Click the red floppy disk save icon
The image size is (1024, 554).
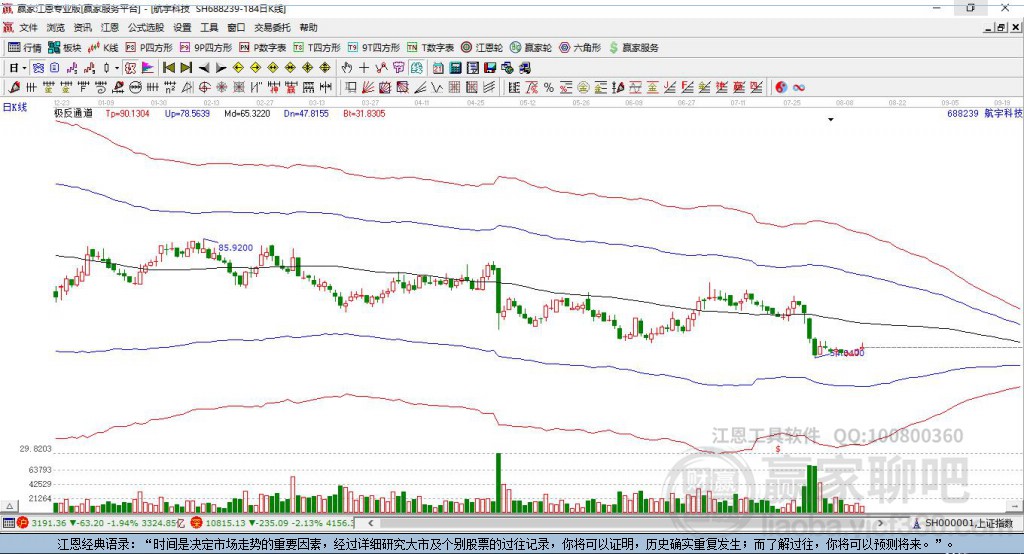(490, 67)
